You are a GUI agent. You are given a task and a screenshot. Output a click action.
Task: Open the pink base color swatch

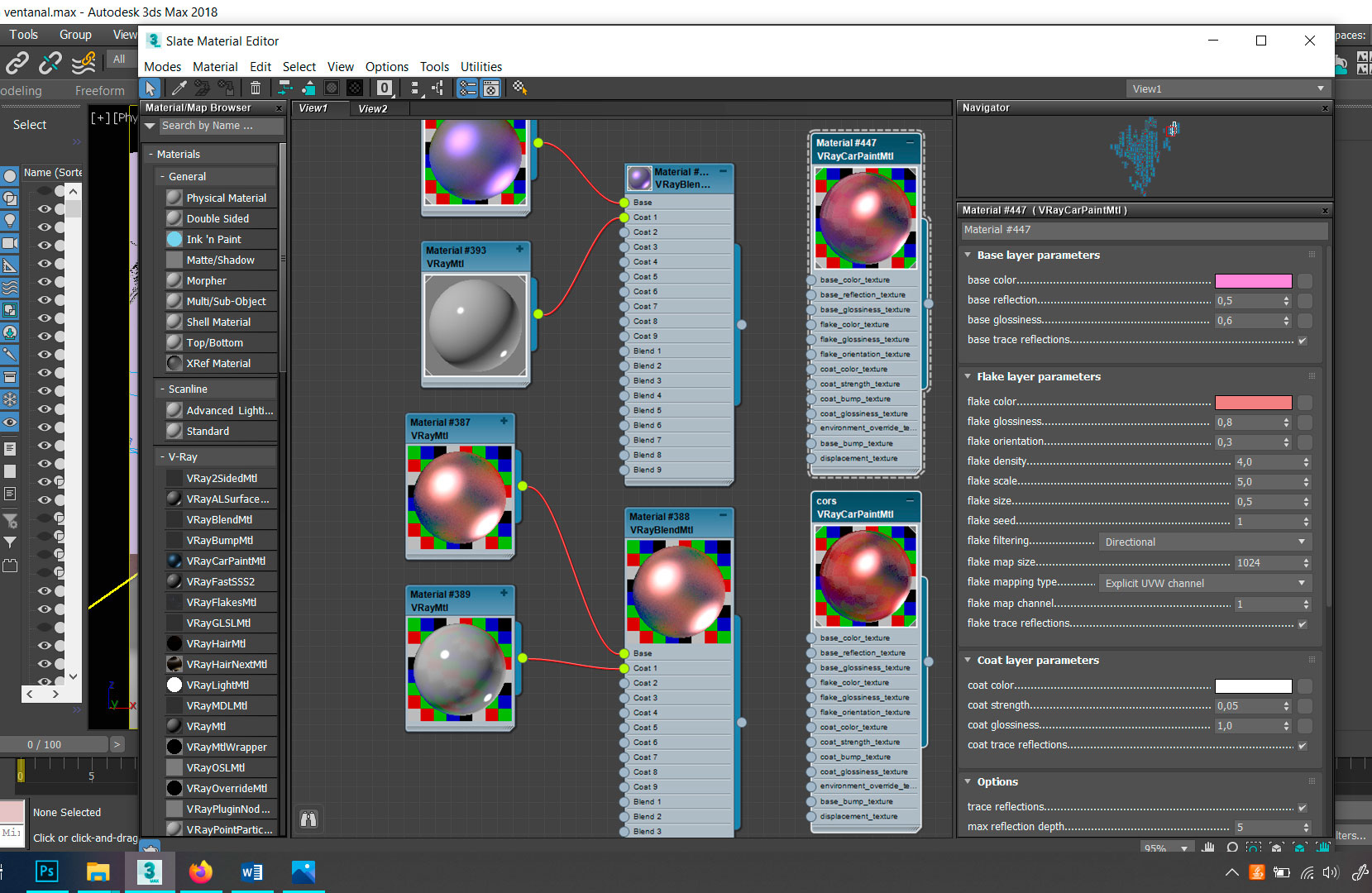1253,281
